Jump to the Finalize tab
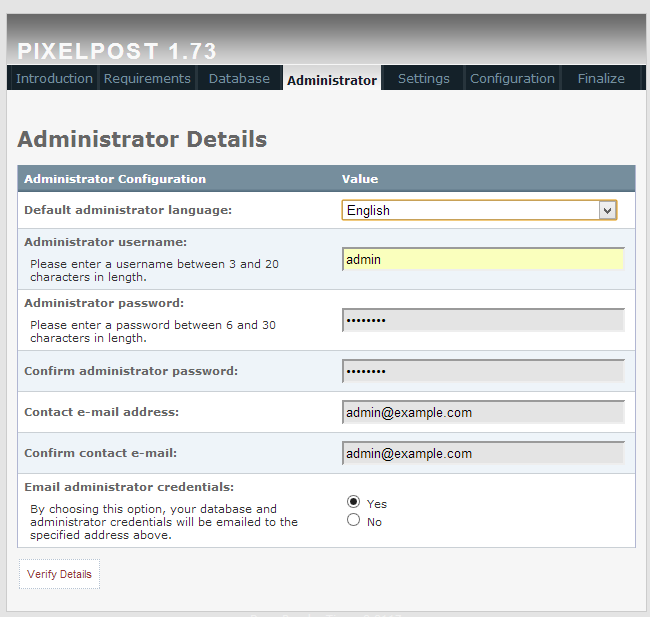650x617 pixels. pyautogui.click(x=601, y=79)
